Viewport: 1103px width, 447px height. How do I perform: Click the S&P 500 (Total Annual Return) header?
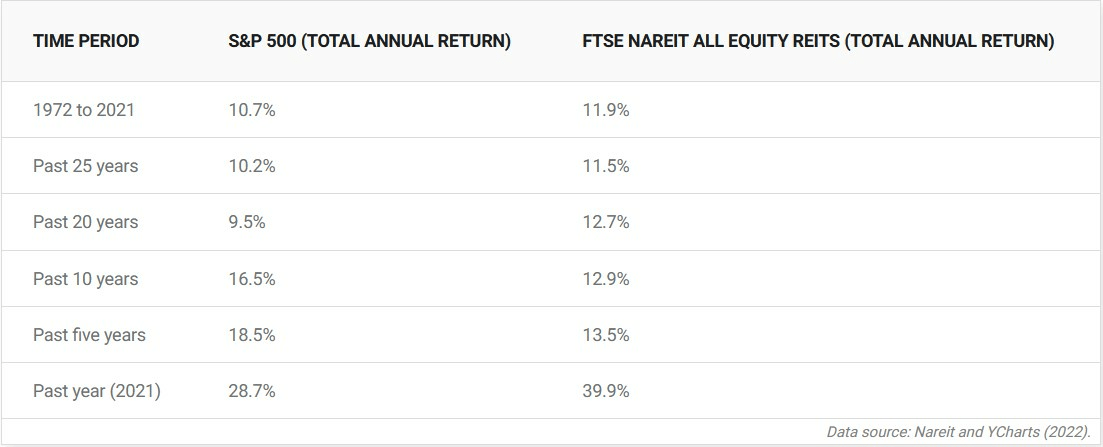coord(369,42)
